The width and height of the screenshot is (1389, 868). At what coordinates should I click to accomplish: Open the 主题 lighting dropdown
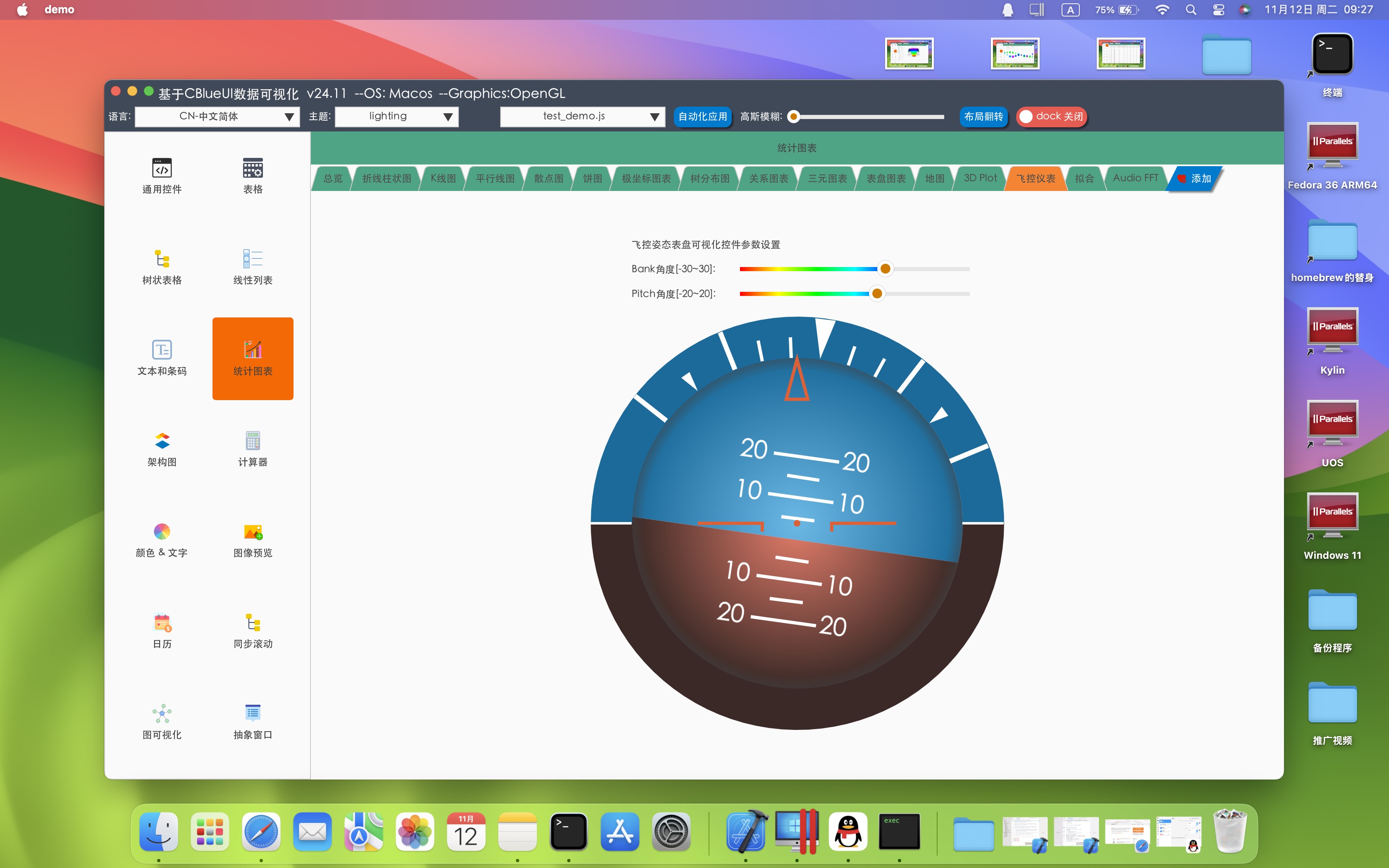pos(396,117)
